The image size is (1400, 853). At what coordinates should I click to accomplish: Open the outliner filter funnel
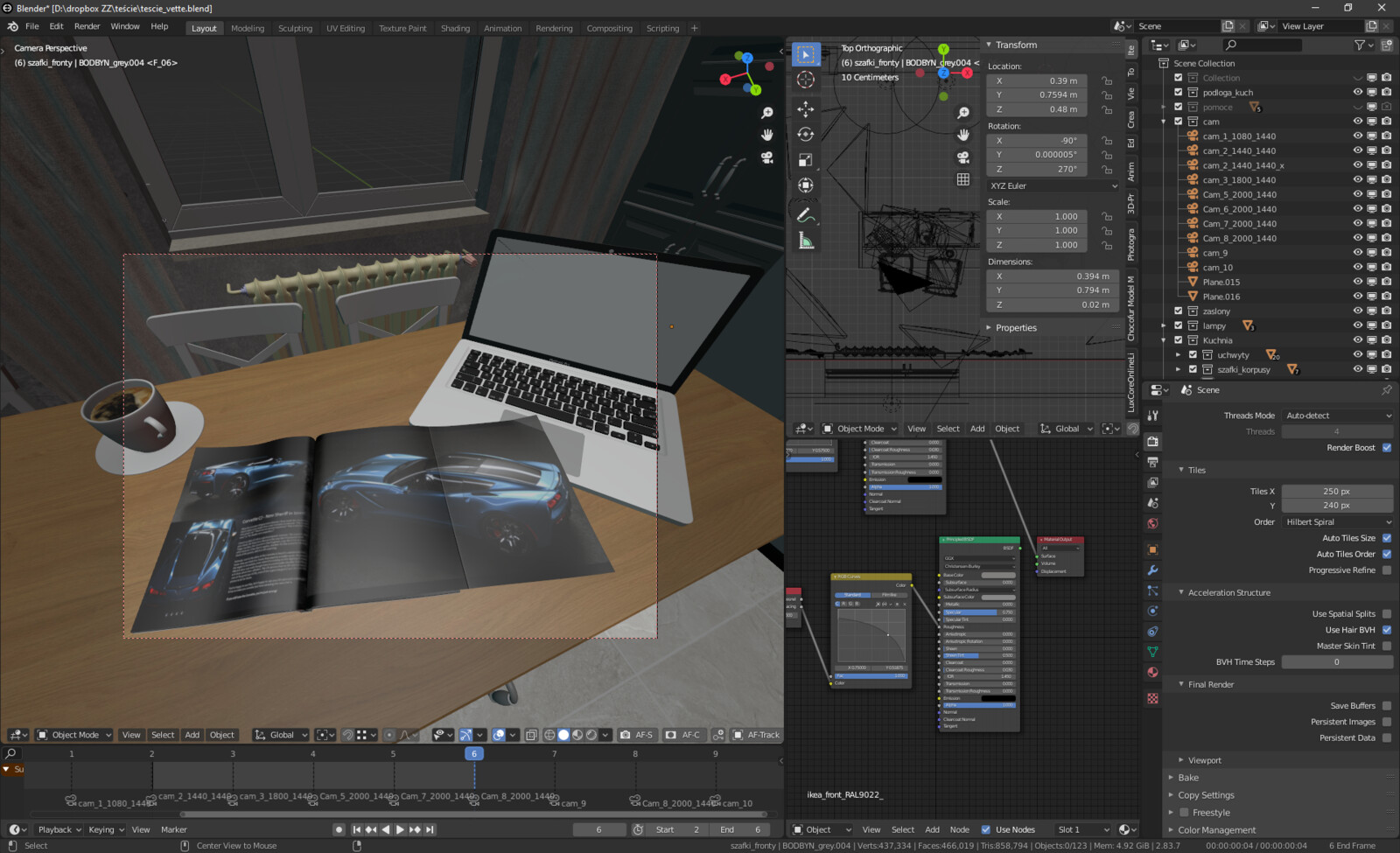click(1360, 45)
